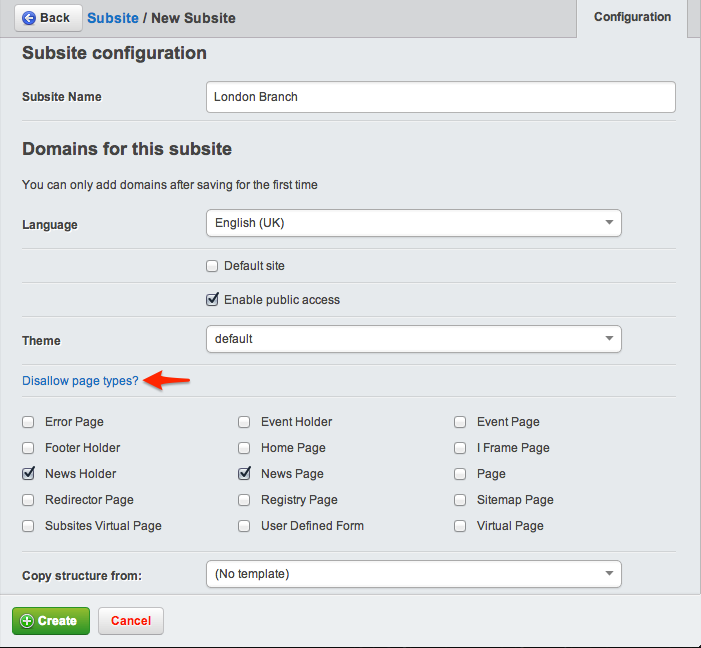The height and width of the screenshot is (648, 701).
Task: Enable the Default site checkbox
Action: (212, 266)
